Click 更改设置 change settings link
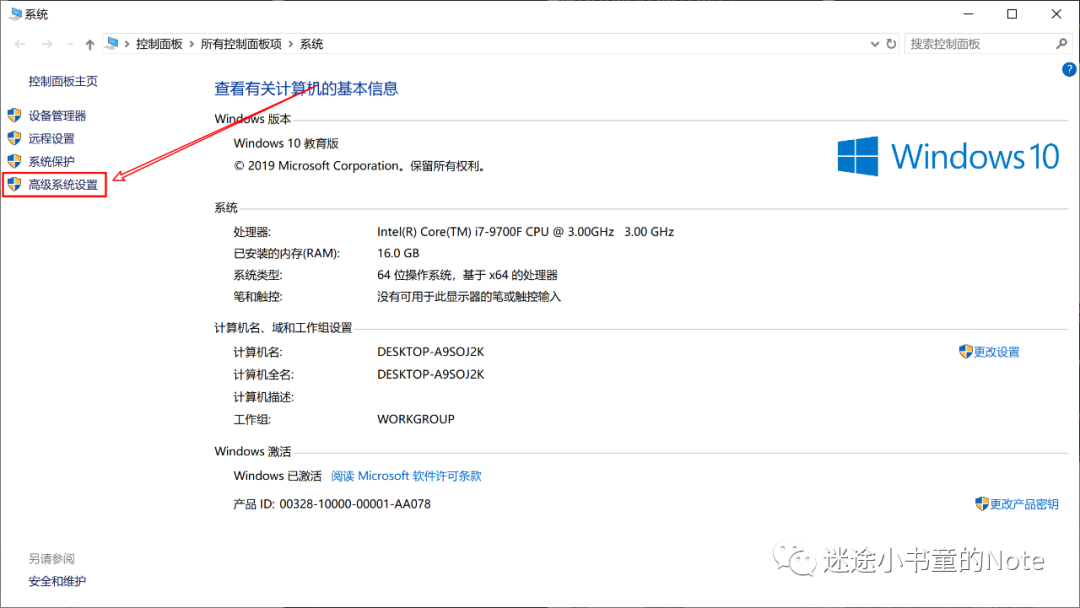 [996, 352]
